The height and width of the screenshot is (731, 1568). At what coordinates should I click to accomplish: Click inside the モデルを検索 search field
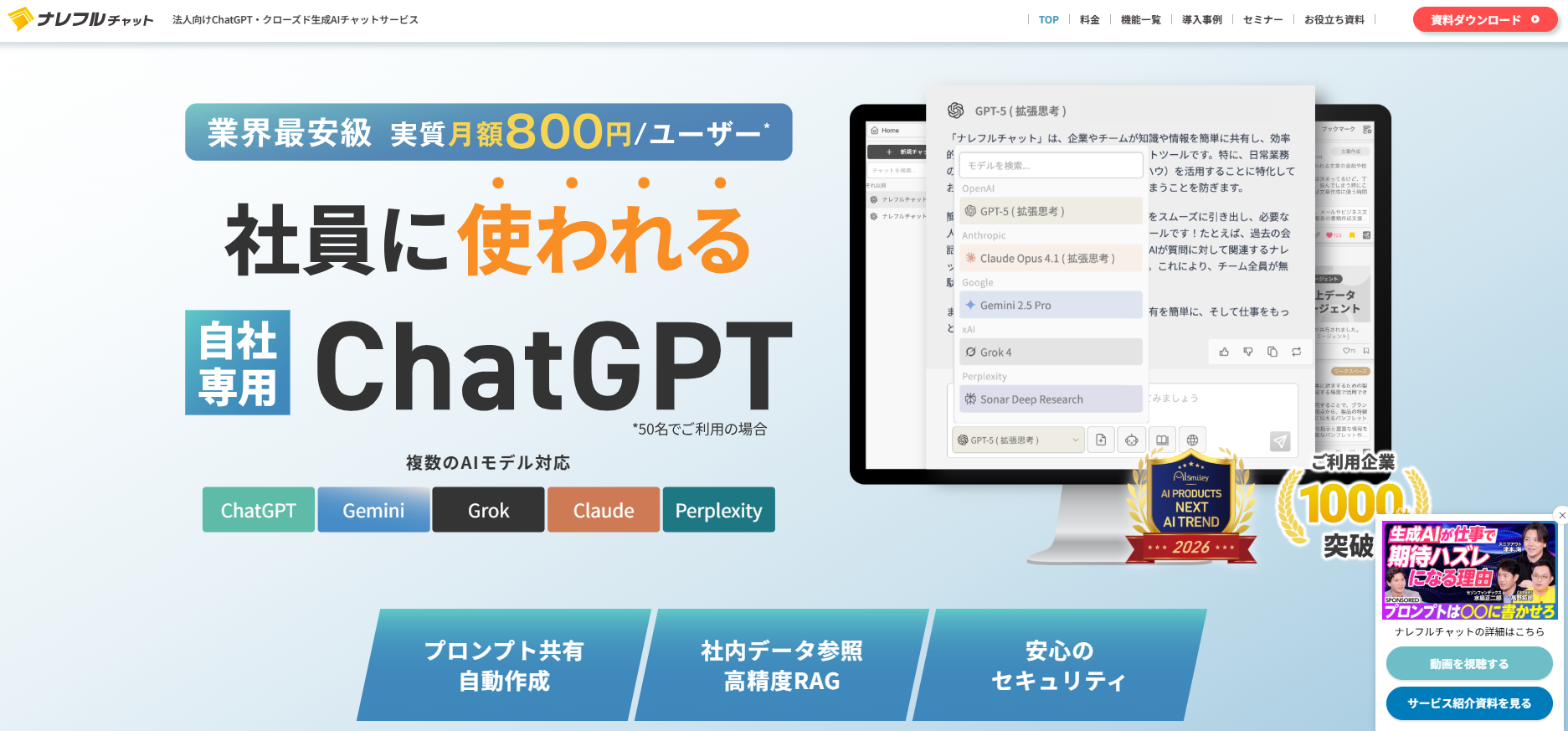click(1051, 166)
